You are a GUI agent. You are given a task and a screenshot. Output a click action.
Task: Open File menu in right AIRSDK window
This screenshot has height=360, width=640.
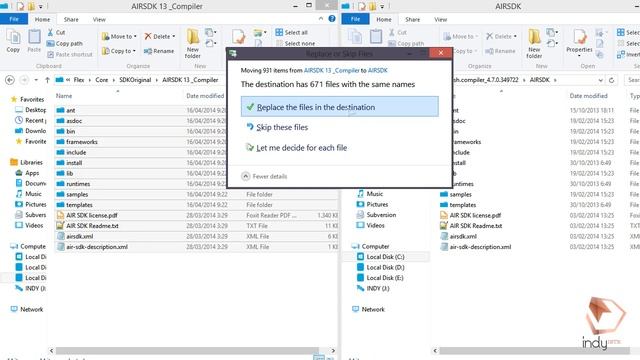pos(355,19)
